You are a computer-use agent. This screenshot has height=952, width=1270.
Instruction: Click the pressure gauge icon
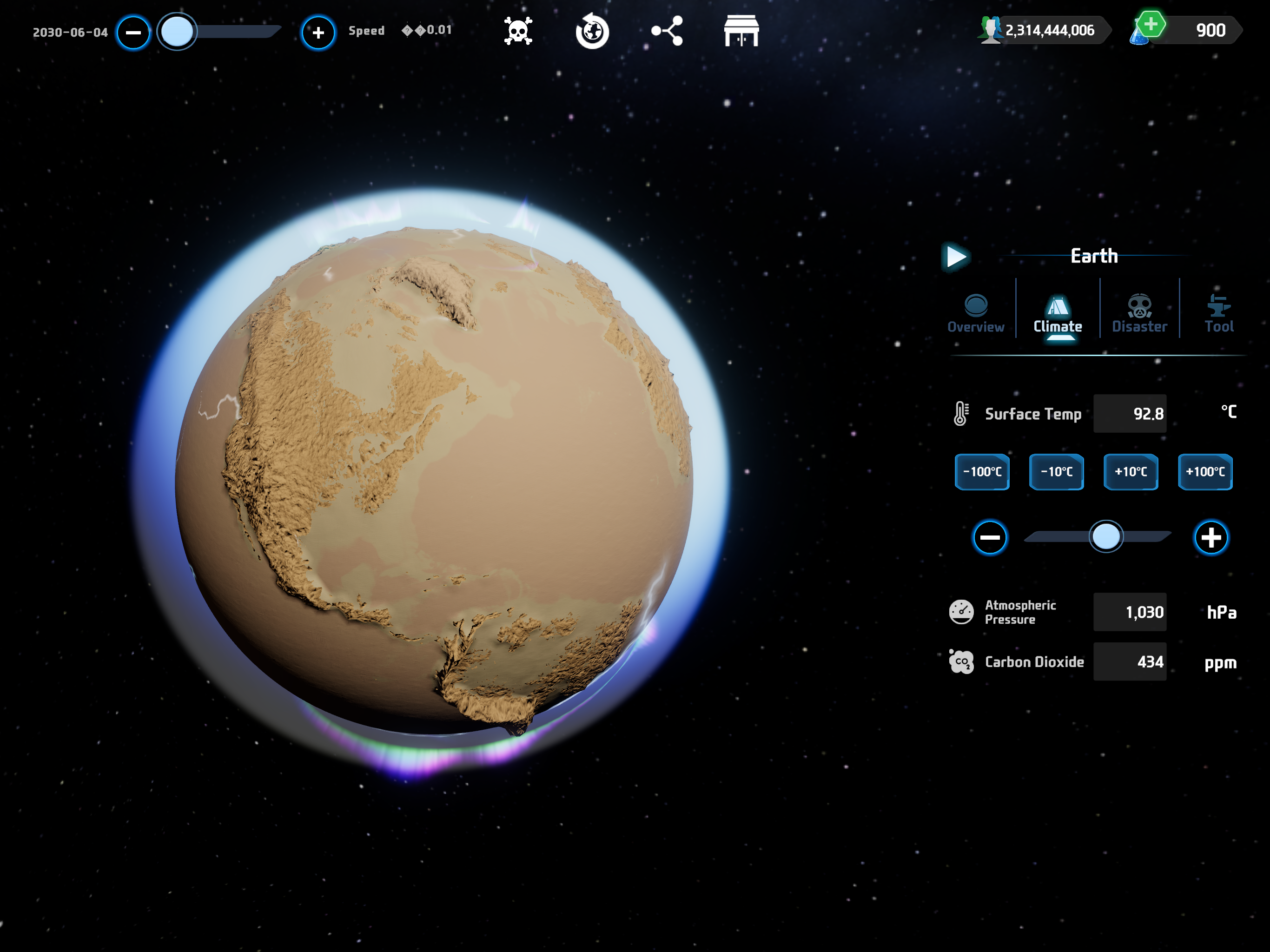tap(961, 612)
